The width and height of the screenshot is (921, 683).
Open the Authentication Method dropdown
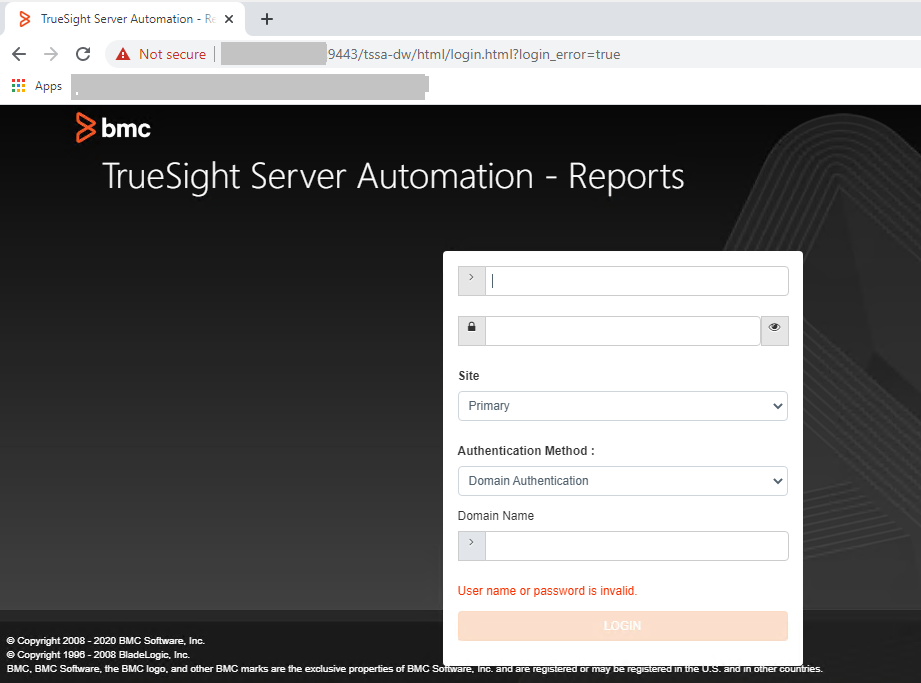(x=622, y=481)
